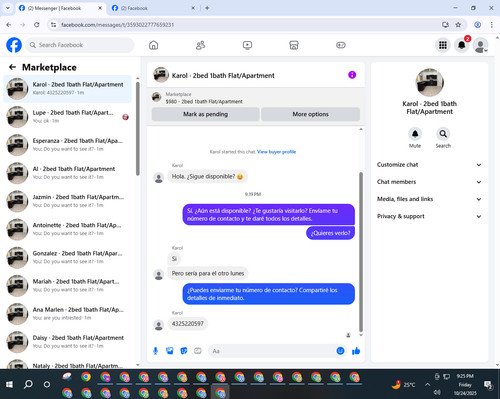
Task: Attach a photo file icon
Action: tap(170, 351)
